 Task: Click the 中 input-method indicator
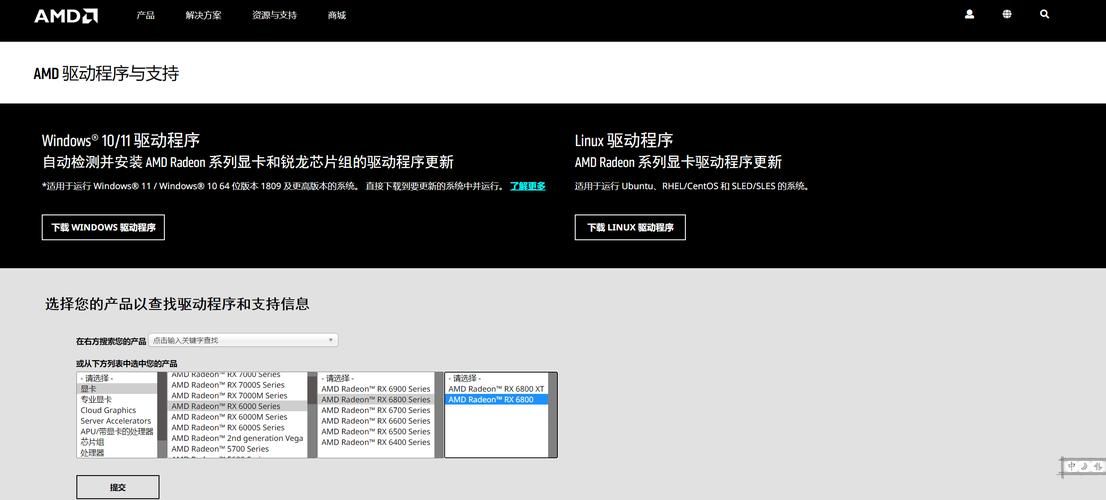pos(1072,467)
